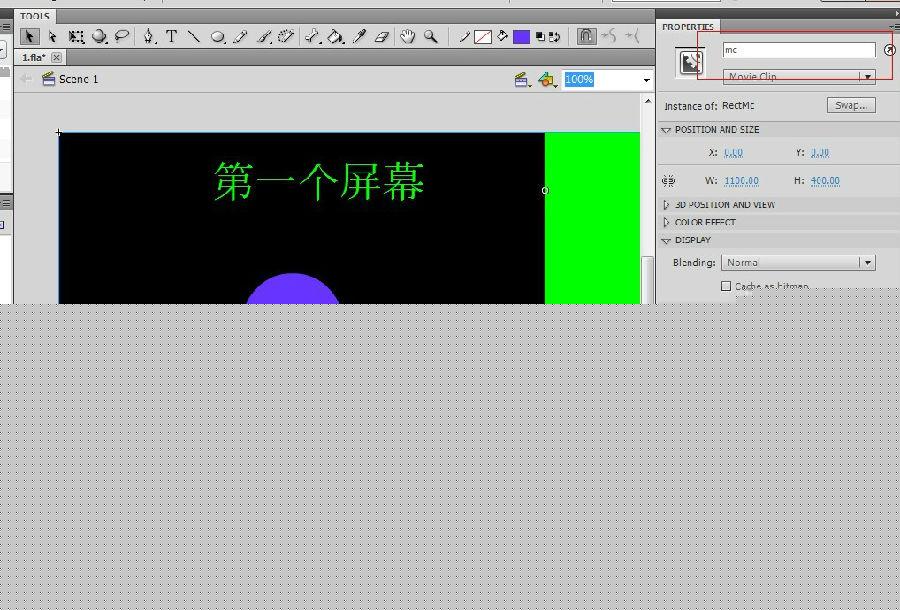Click the 100% zoom field
The height and width of the screenshot is (610, 900).
tap(602, 80)
